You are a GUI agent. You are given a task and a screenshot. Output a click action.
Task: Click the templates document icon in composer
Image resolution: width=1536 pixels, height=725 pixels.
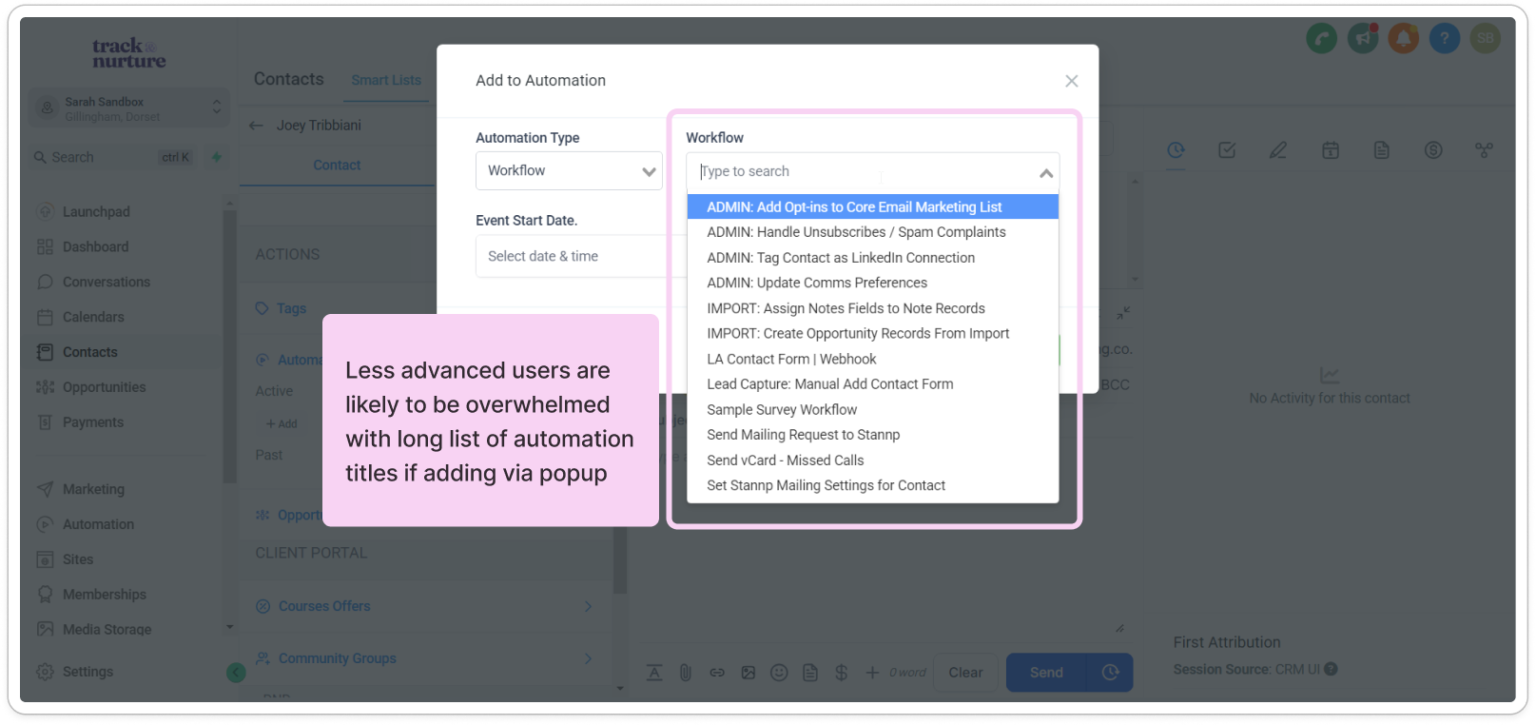810,673
